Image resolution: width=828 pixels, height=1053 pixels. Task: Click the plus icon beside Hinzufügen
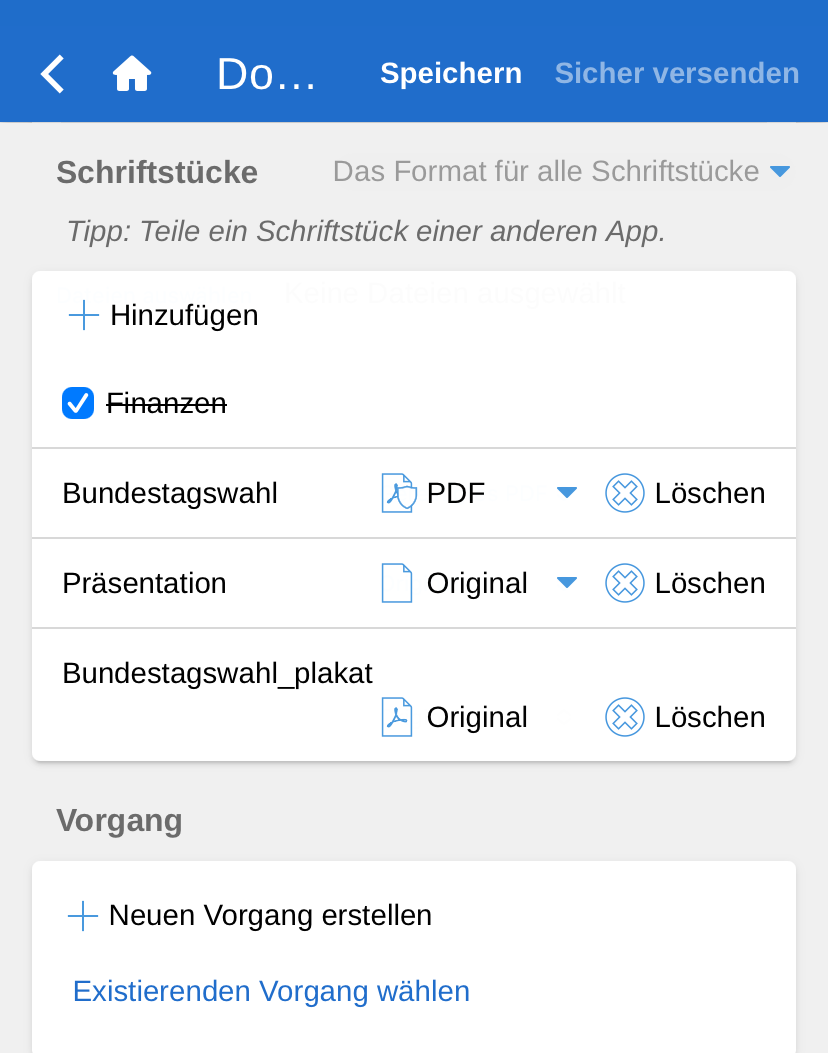pos(84,316)
